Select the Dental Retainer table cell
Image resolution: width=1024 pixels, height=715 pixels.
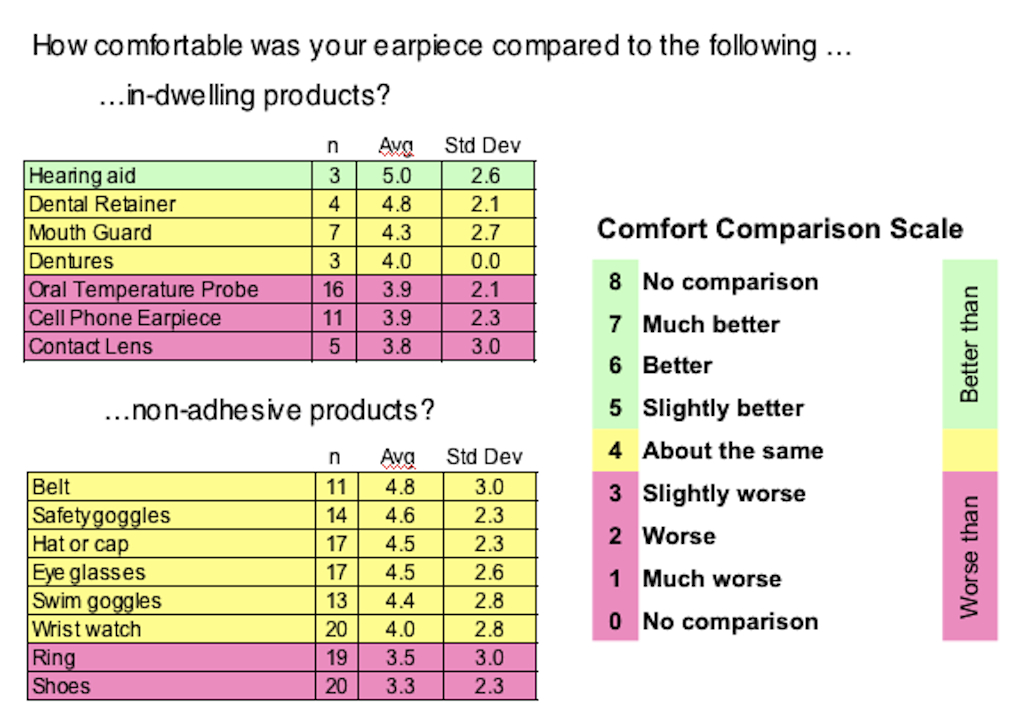coord(102,204)
